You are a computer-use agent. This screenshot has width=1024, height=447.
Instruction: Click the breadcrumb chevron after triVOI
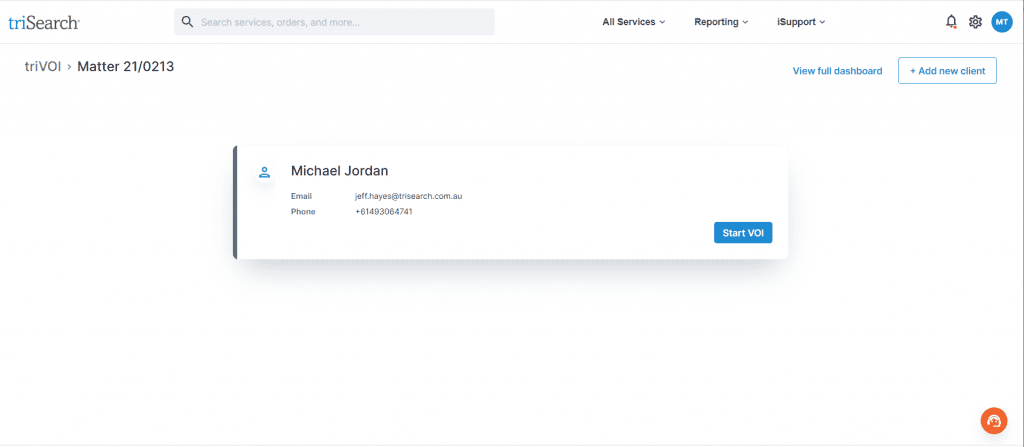[x=69, y=68]
